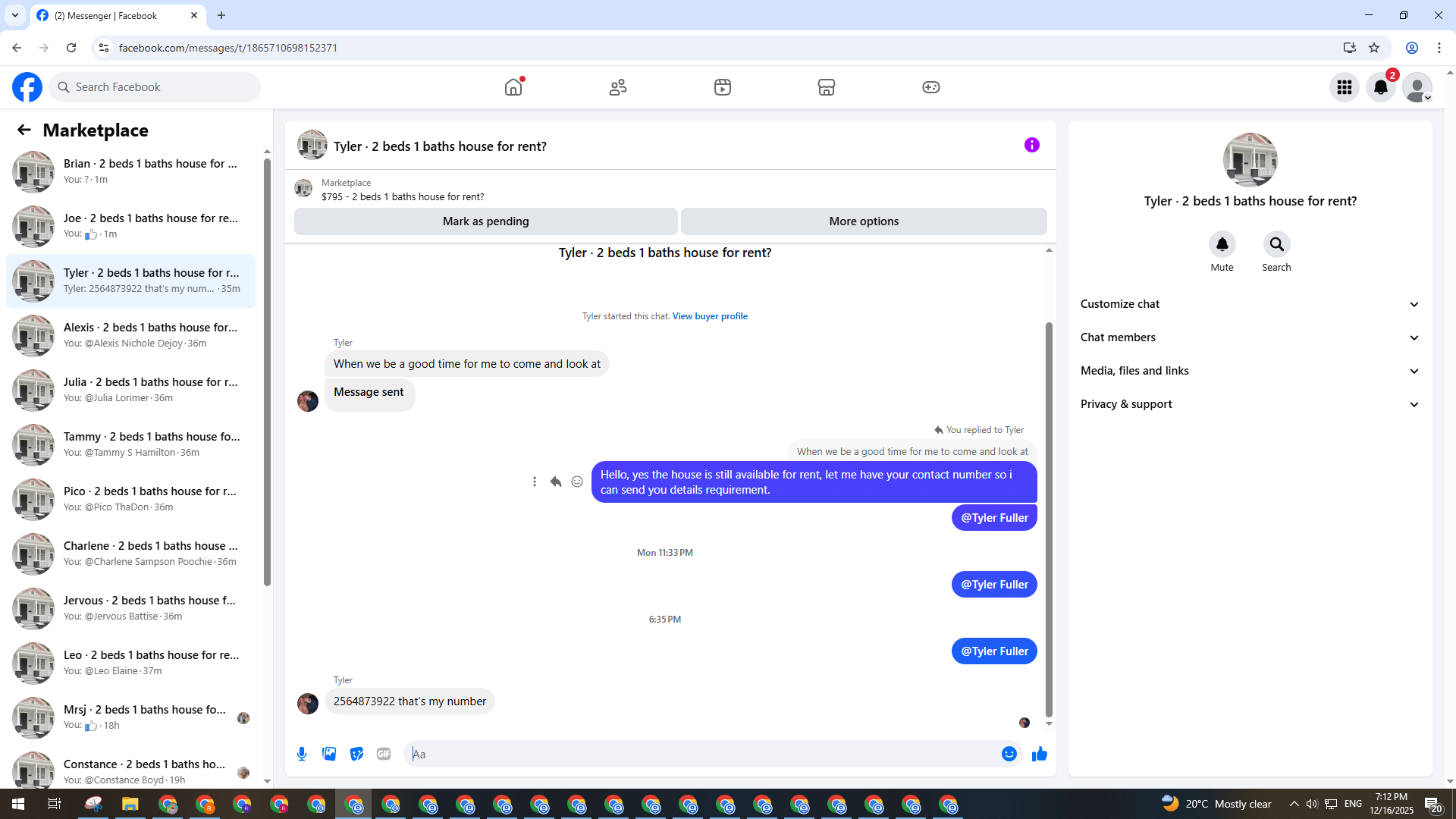
Task: Click Tyler's listing photo in right panel
Action: [1250, 160]
